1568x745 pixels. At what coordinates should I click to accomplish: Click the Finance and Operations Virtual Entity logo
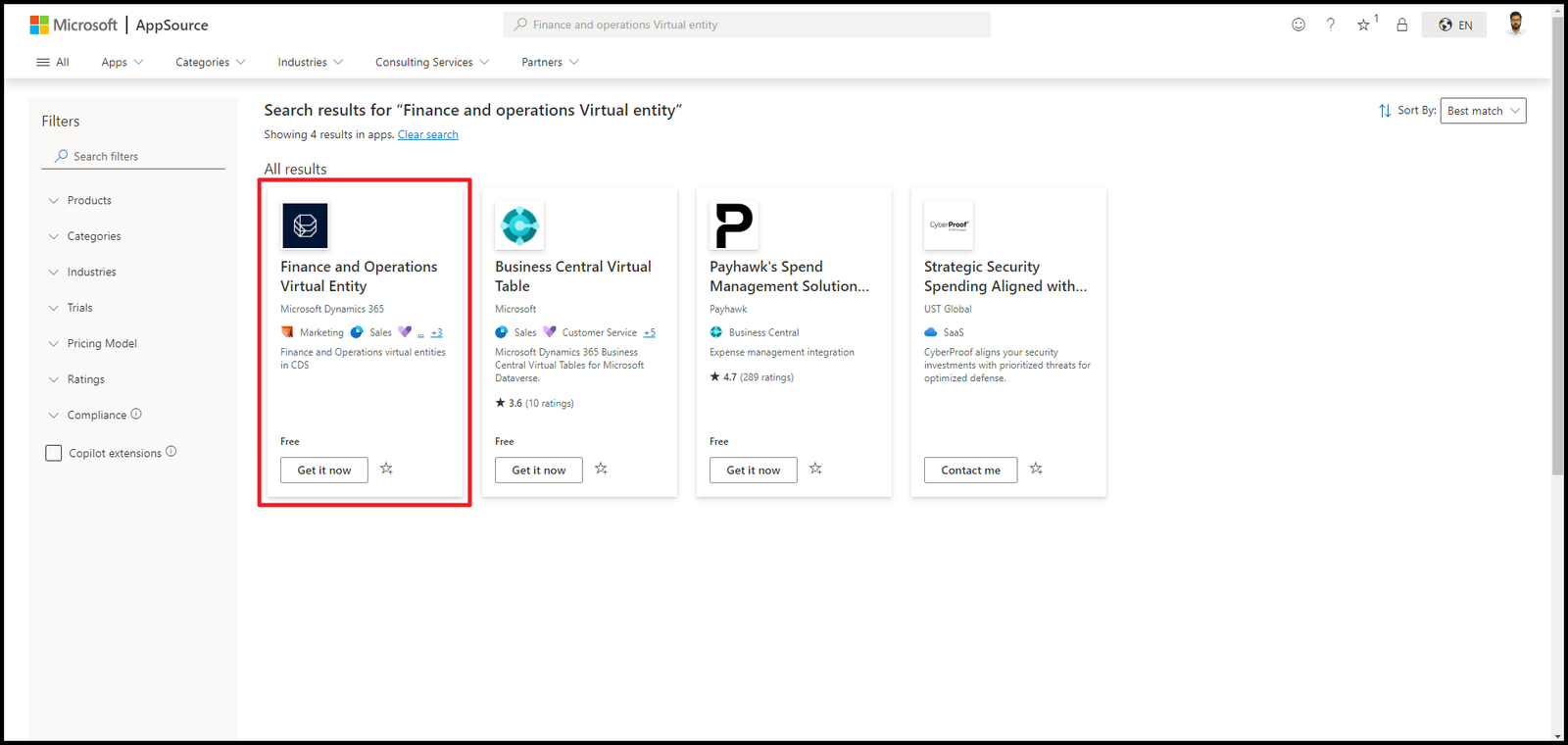pos(305,225)
